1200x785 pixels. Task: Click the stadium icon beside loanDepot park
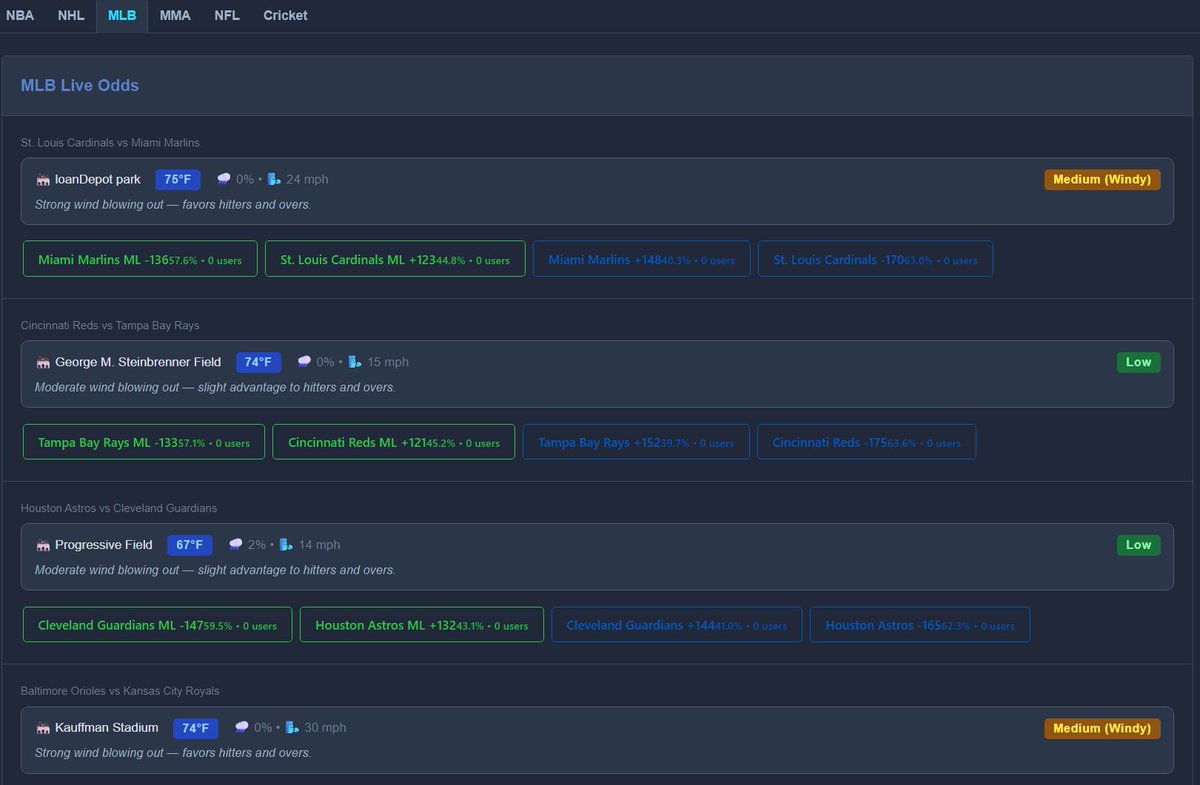tap(43, 180)
